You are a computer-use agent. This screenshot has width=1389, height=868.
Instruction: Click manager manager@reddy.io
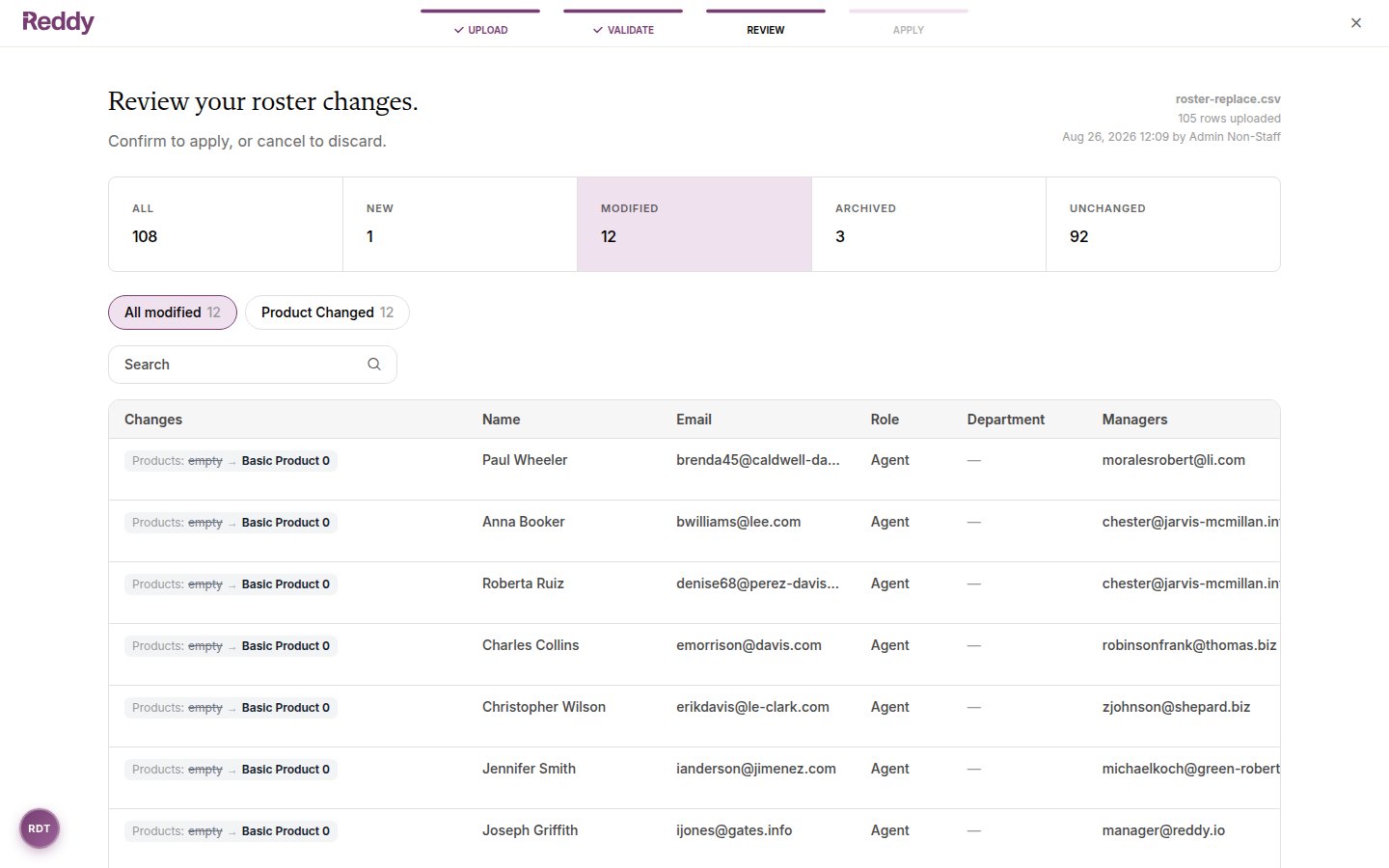[1163, 830]
